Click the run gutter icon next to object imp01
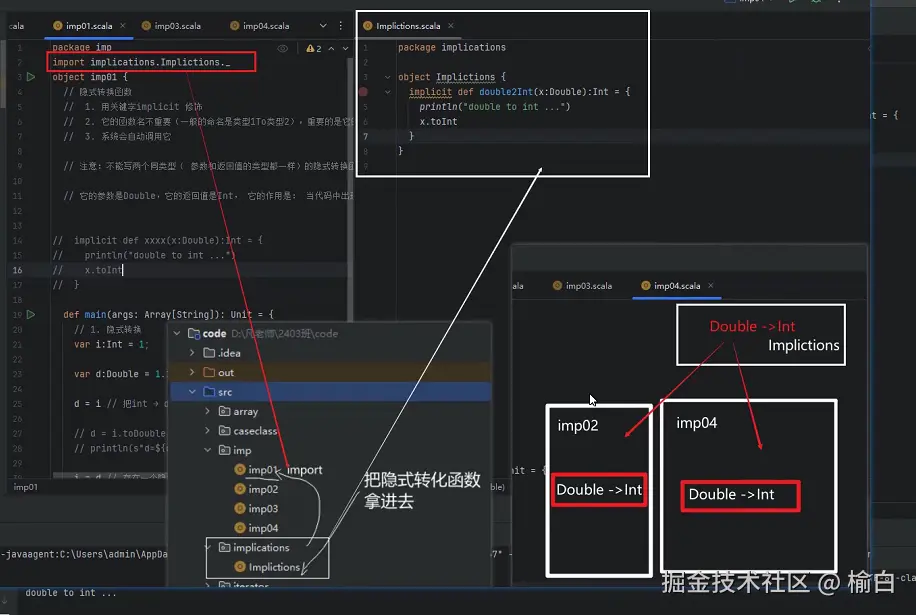 (x=31, y=76)
